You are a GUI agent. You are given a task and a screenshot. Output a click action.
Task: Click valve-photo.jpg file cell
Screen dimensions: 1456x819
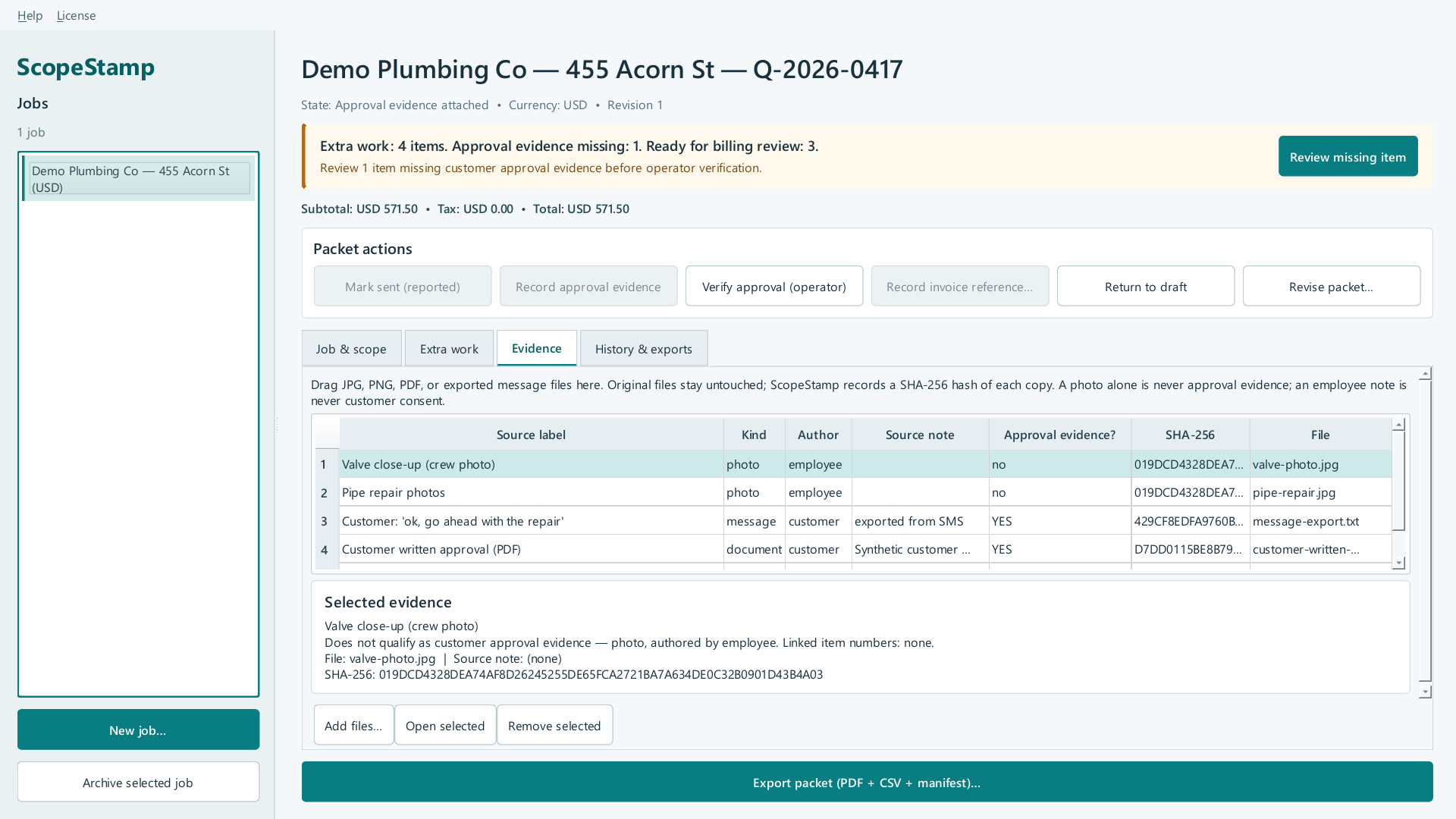(x=1320, y=464)
